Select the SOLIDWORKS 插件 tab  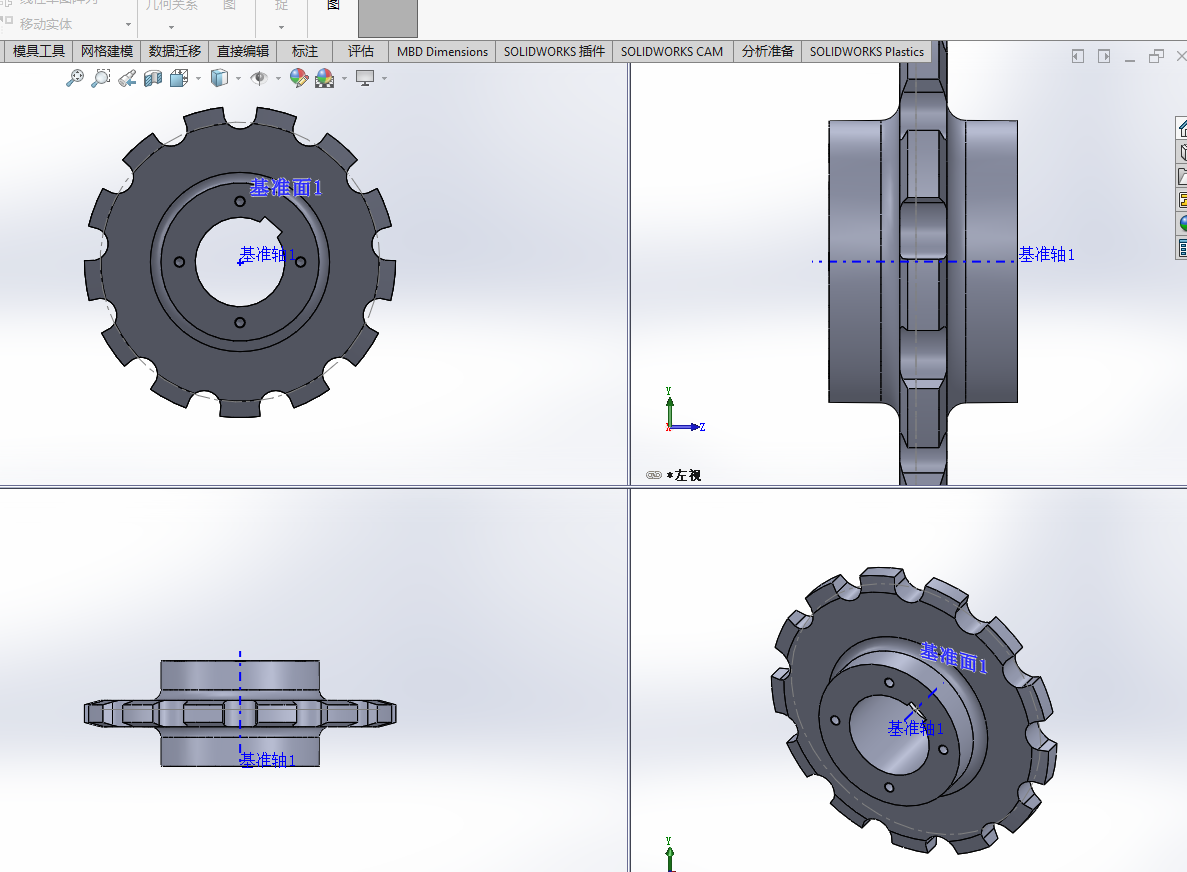[554, 51]
